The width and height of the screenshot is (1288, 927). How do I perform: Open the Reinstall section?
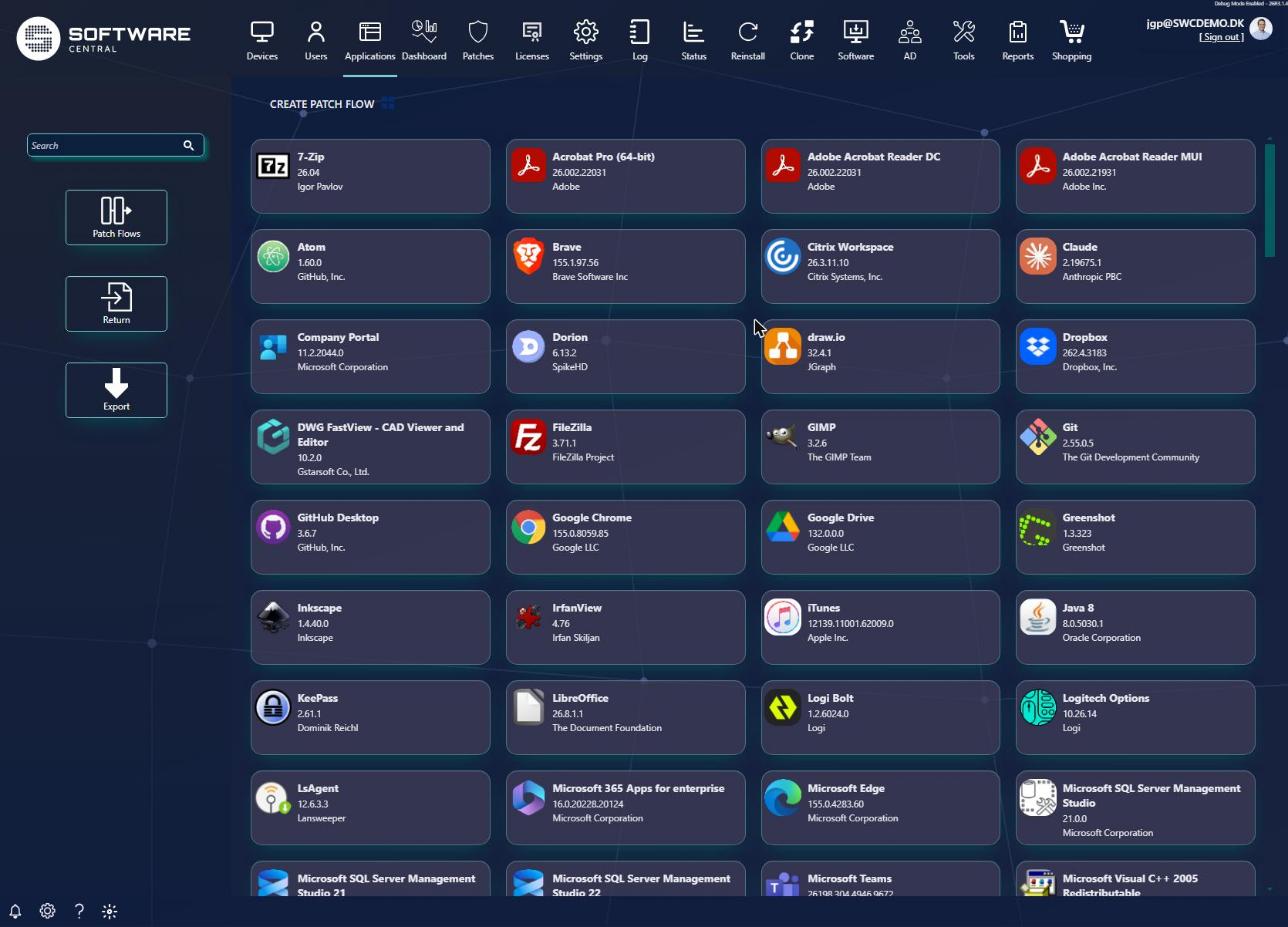pos(748,41)
